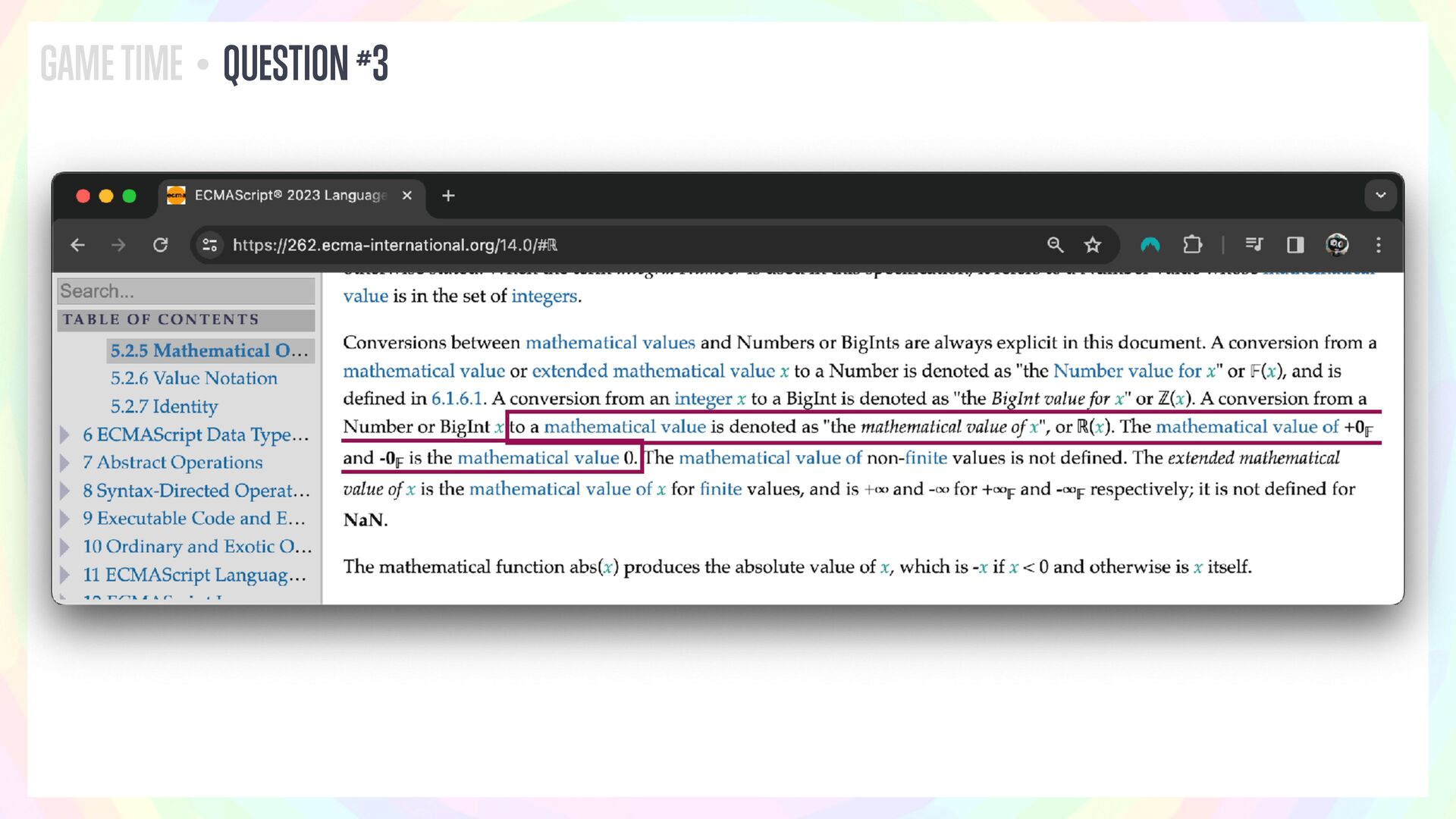
Task: Click the table of contents search field
Action: tap(186, 291)
